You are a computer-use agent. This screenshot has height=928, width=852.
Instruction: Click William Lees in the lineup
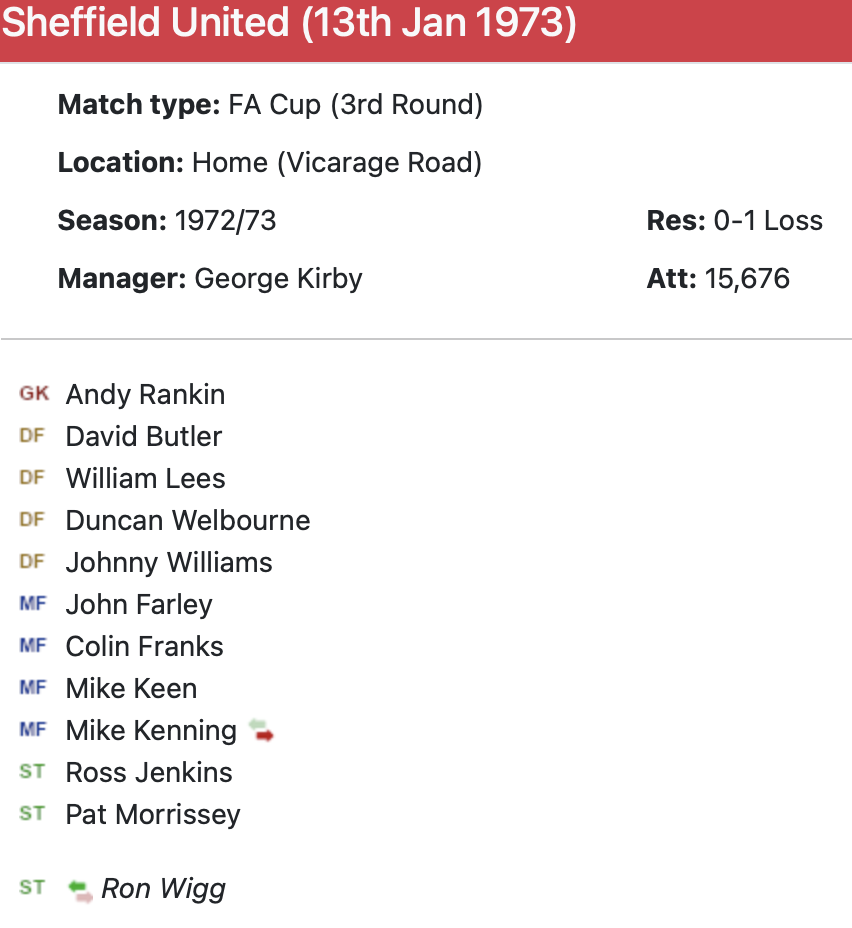145,479
